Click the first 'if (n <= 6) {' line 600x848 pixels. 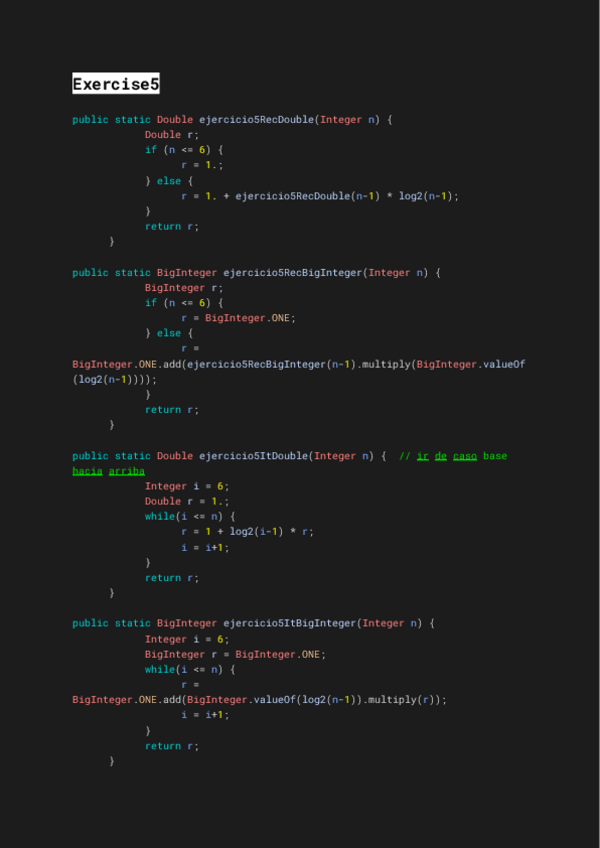[x=184, y=150]
